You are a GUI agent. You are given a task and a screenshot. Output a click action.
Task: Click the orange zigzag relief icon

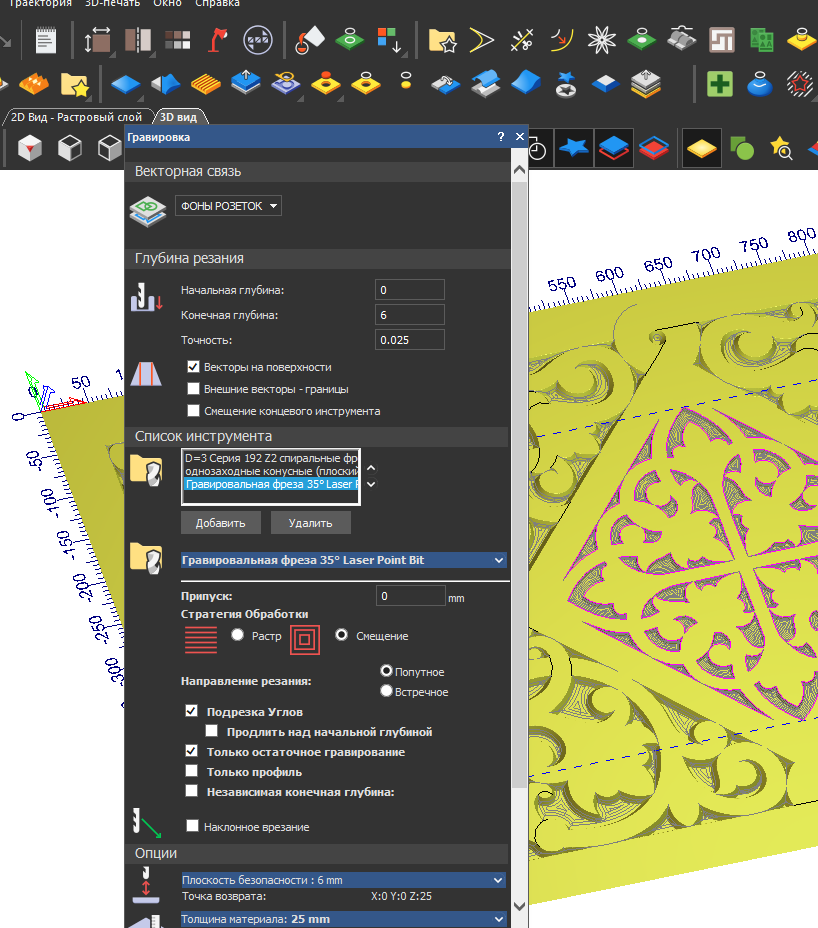tap(34, 84)
